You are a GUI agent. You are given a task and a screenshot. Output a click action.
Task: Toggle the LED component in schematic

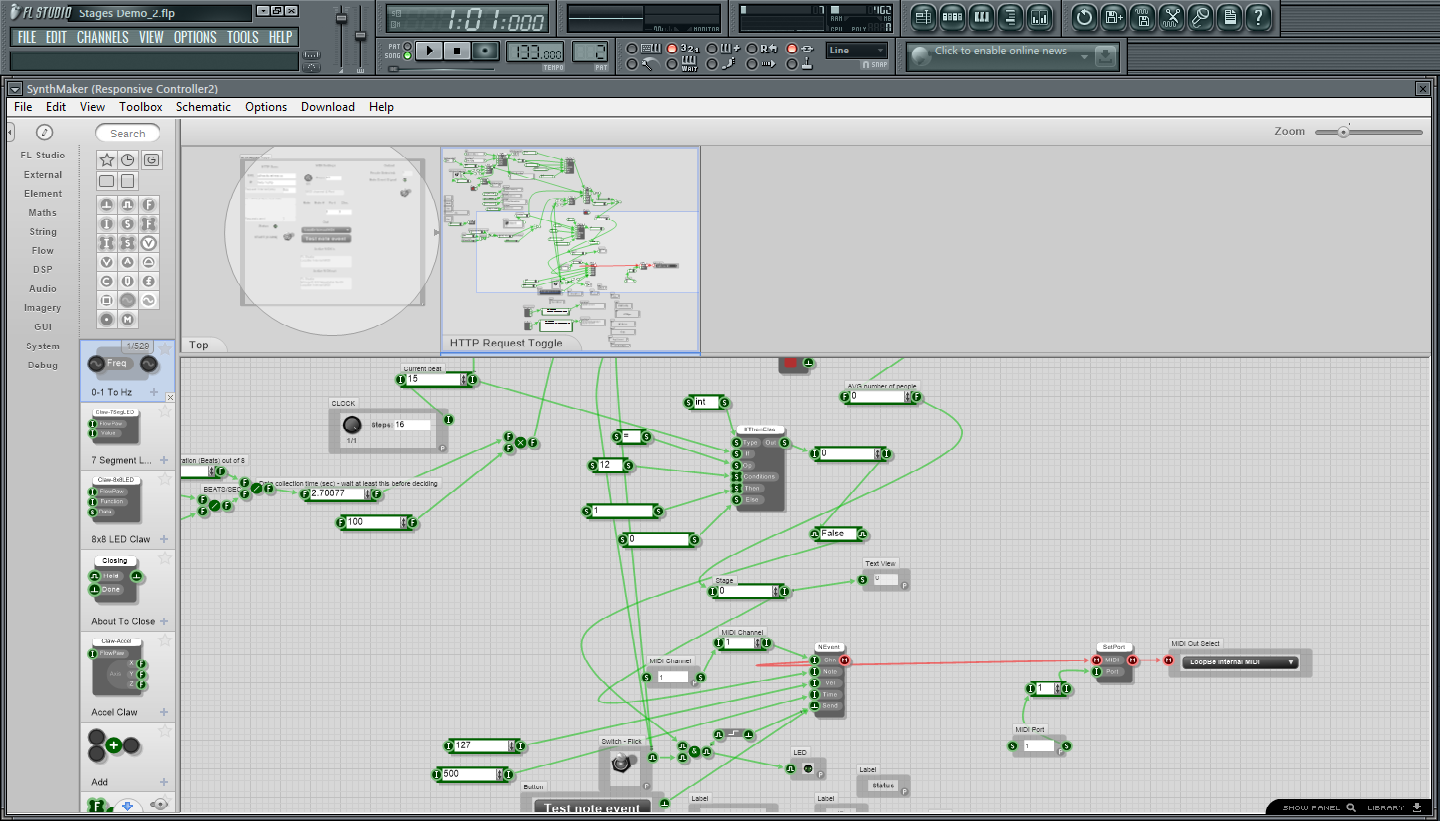tap(808, 768)
